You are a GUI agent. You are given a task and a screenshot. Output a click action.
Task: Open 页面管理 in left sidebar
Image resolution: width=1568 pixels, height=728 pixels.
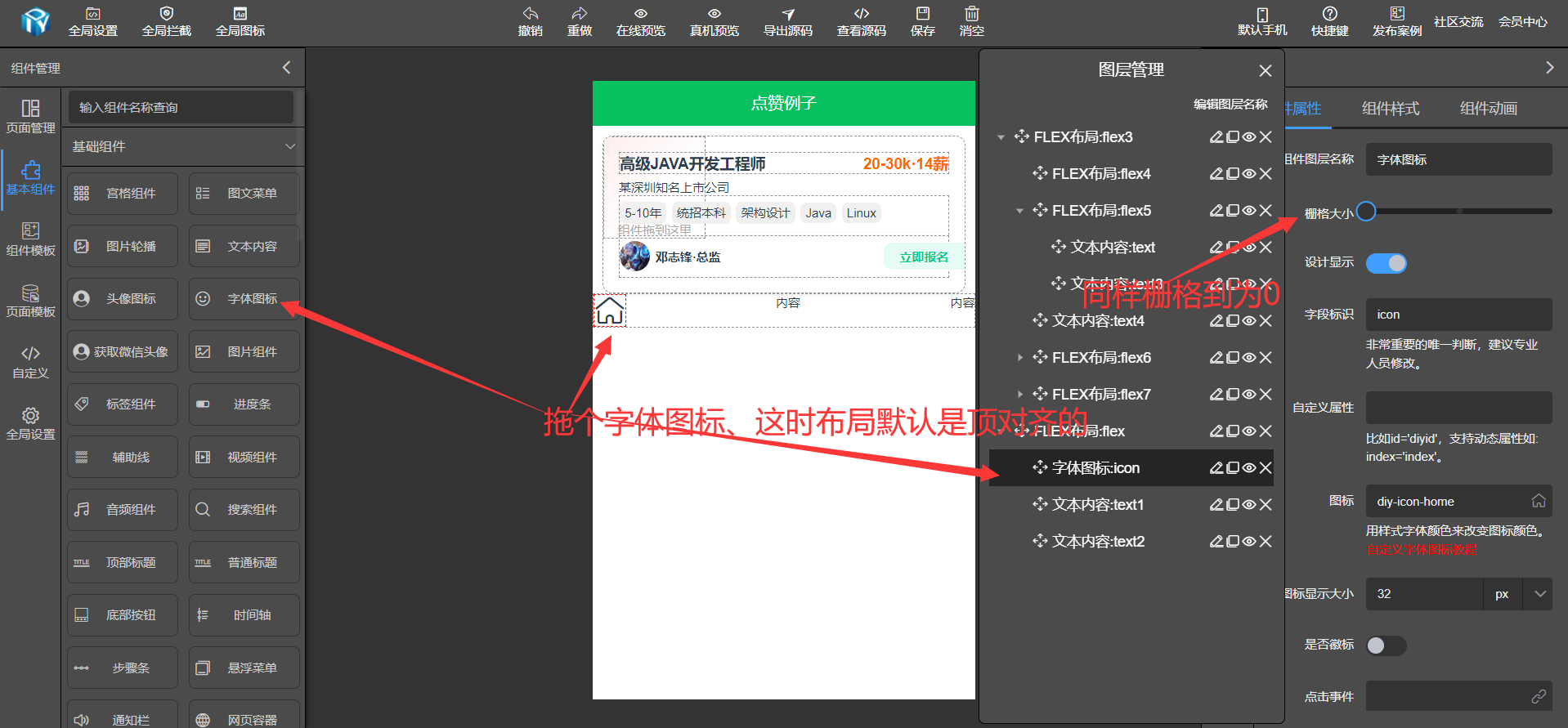coord(30,117)
